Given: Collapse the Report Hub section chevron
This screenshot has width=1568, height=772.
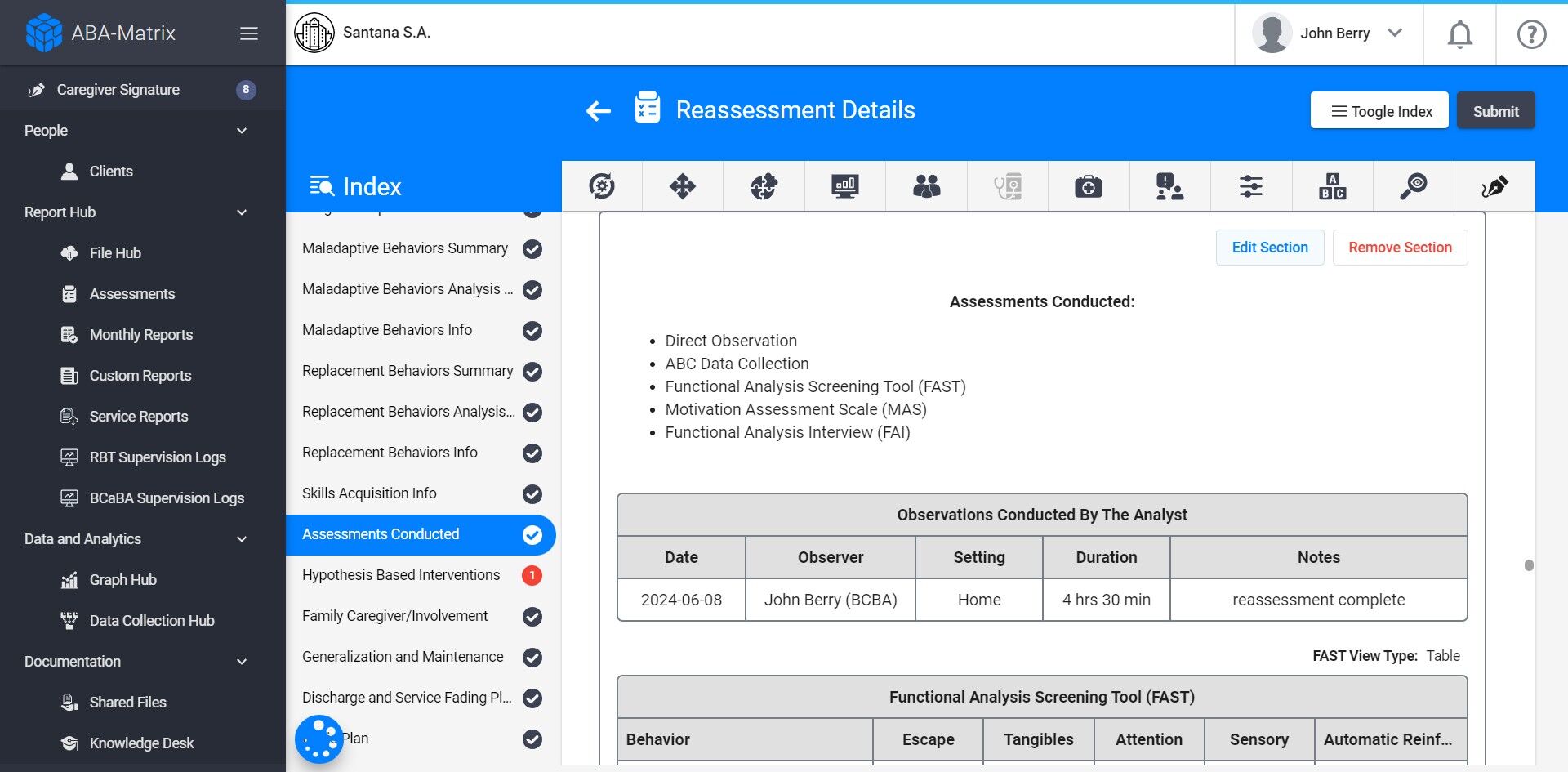Looking at the screenshot, I should click(242, 212).
